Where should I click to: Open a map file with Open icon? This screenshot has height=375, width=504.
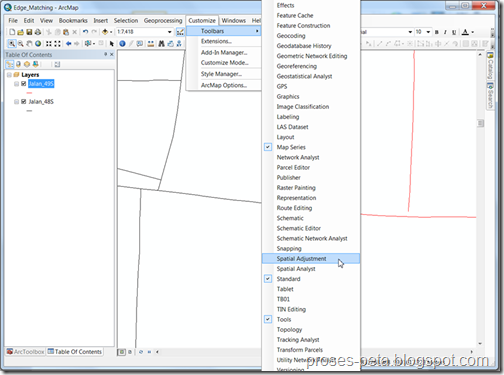(x=21, y=32)
